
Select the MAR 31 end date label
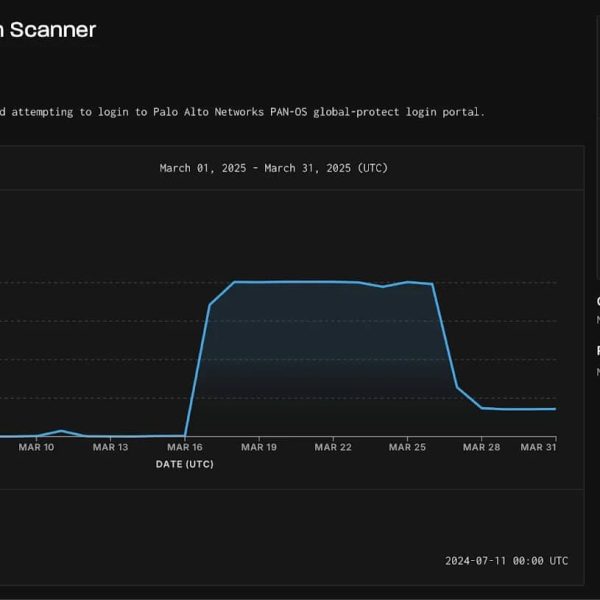click(538, 447)
